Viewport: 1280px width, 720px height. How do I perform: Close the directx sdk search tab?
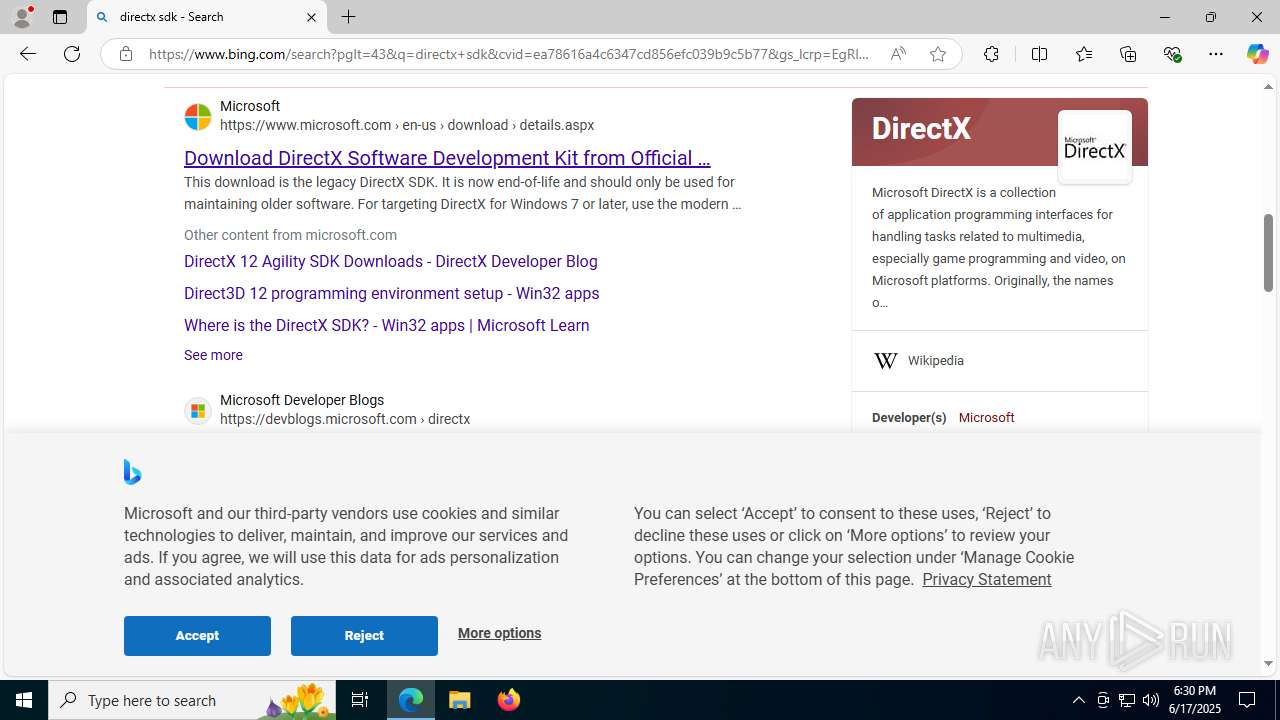pos(311,17)
